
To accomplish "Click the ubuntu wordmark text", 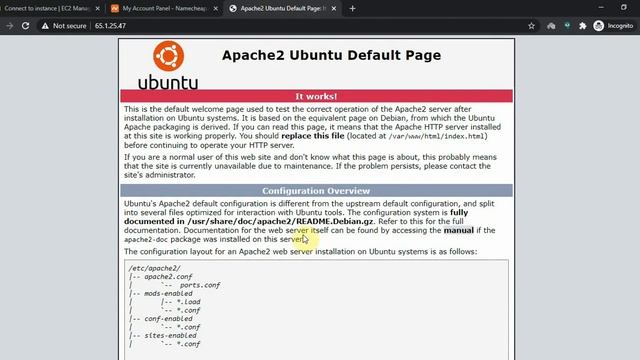I will (168, 82).
